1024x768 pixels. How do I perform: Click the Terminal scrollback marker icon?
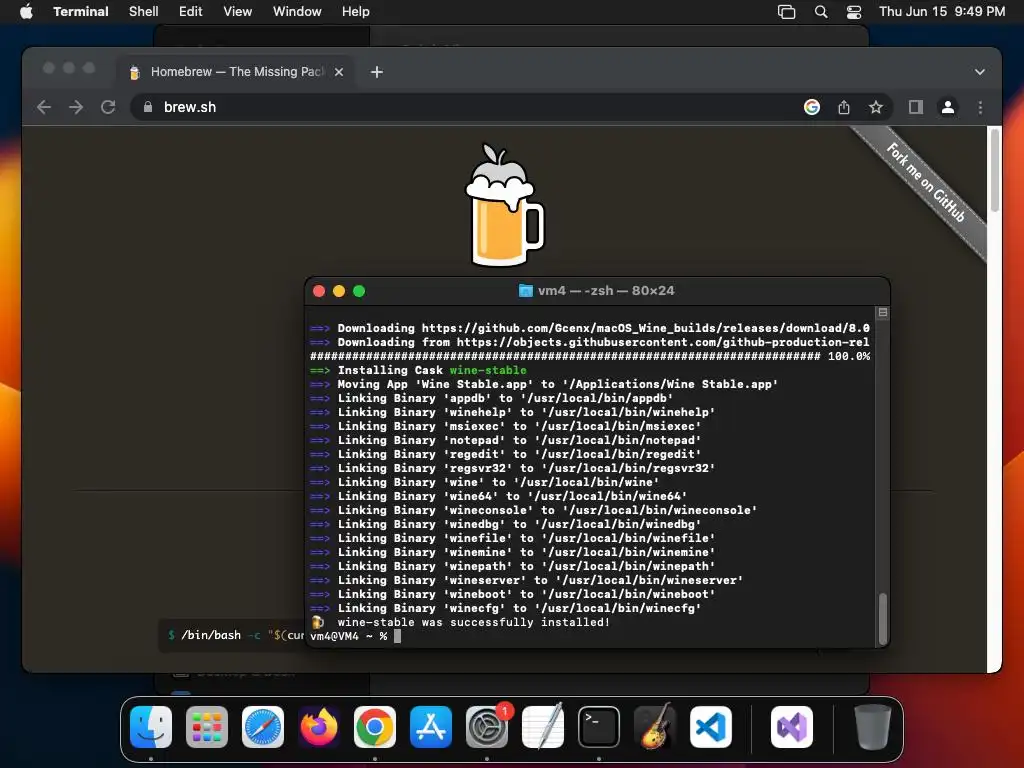pyautogui.click(x=882, y=313)
